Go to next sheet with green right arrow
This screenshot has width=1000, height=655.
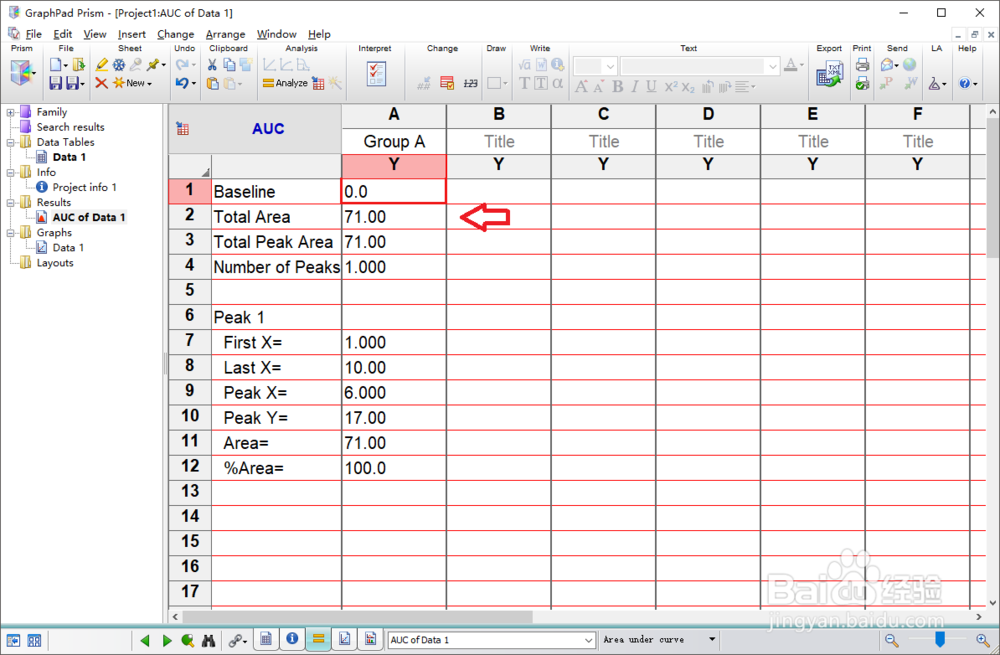(x=166, y=640)
